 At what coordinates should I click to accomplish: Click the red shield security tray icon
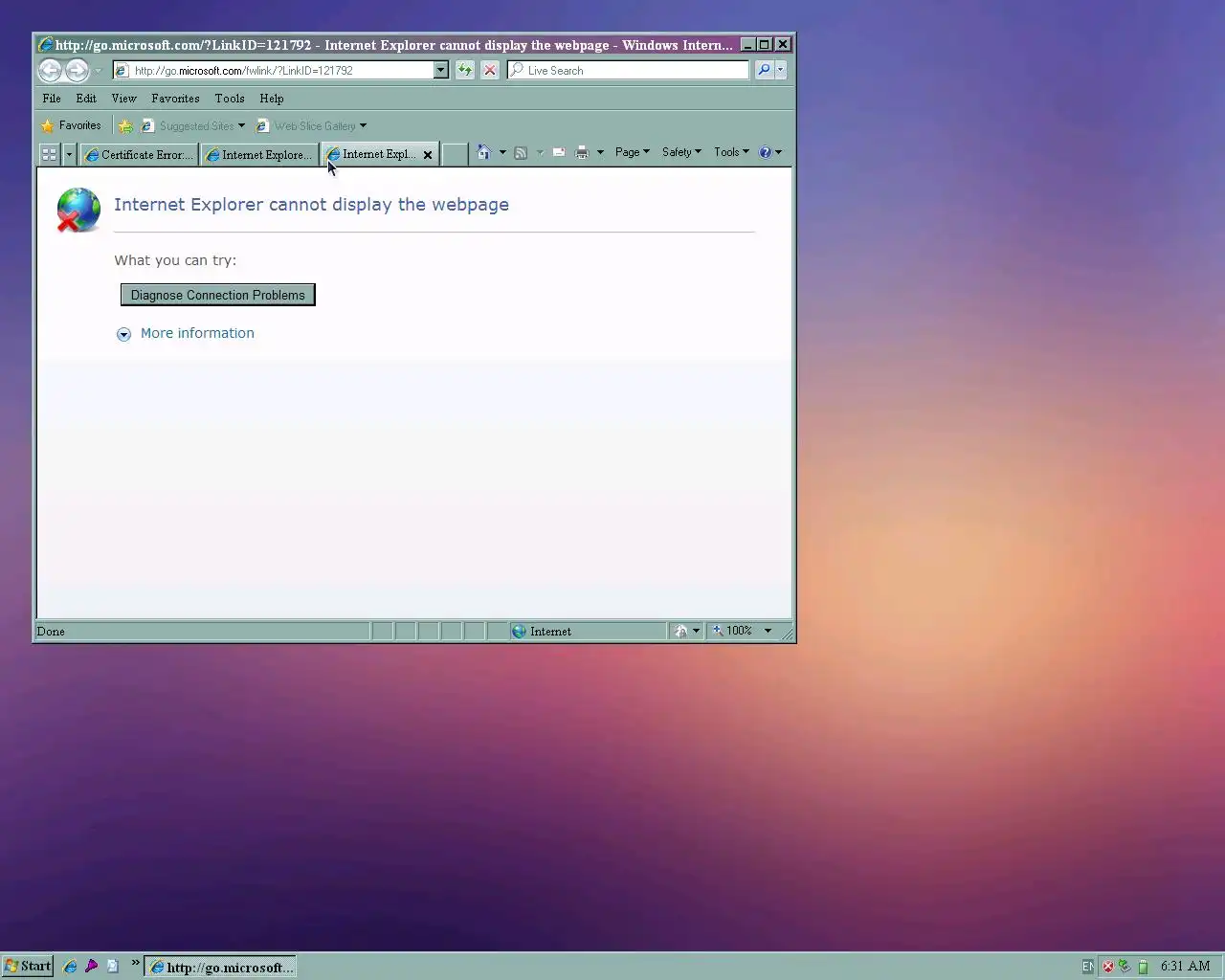1108,967
